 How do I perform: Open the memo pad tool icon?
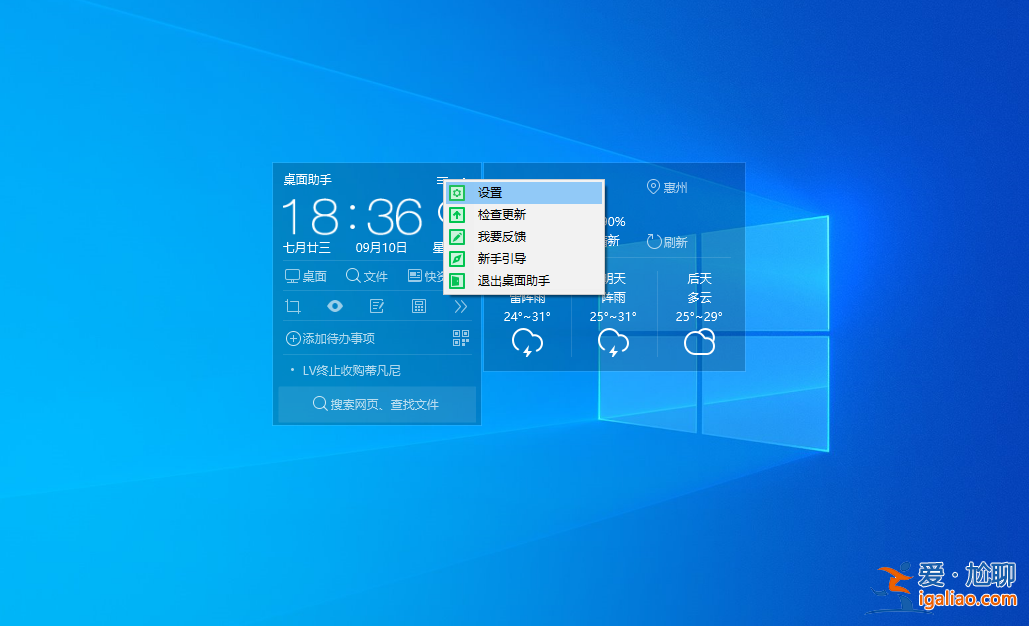tap(377, 306)
